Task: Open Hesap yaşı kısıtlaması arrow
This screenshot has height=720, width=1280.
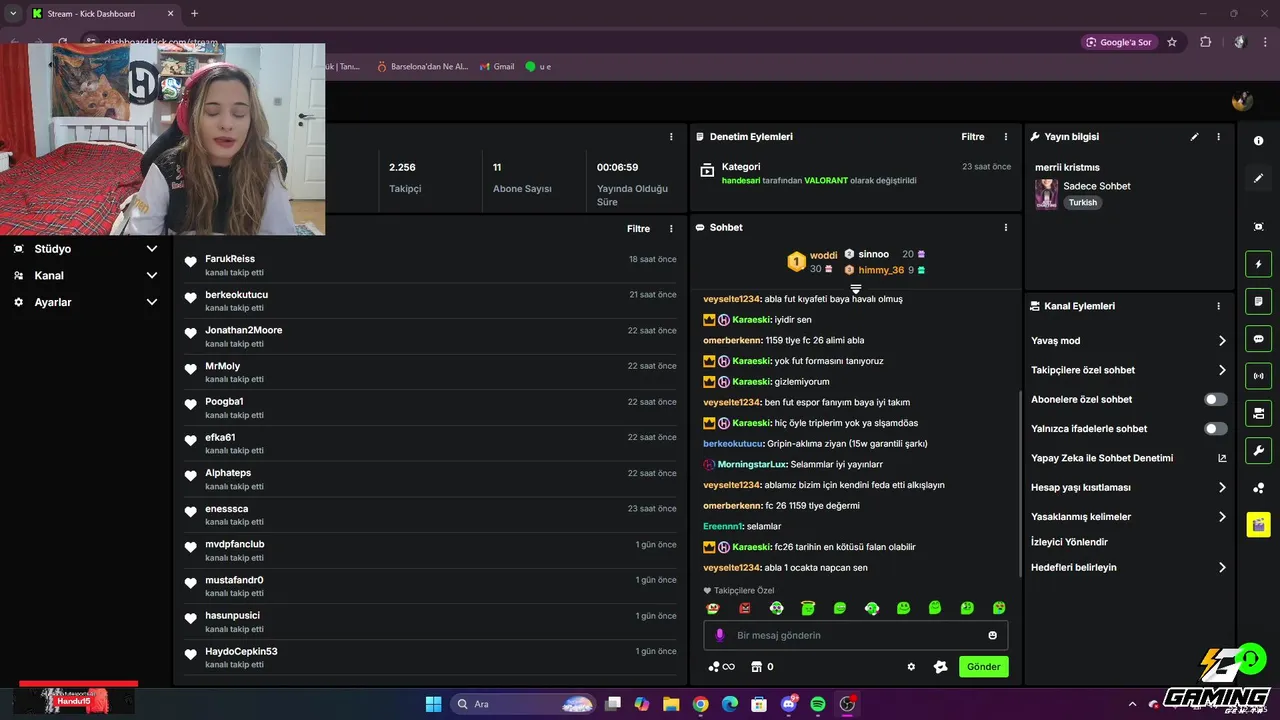Action: [x=1222, y=488]
